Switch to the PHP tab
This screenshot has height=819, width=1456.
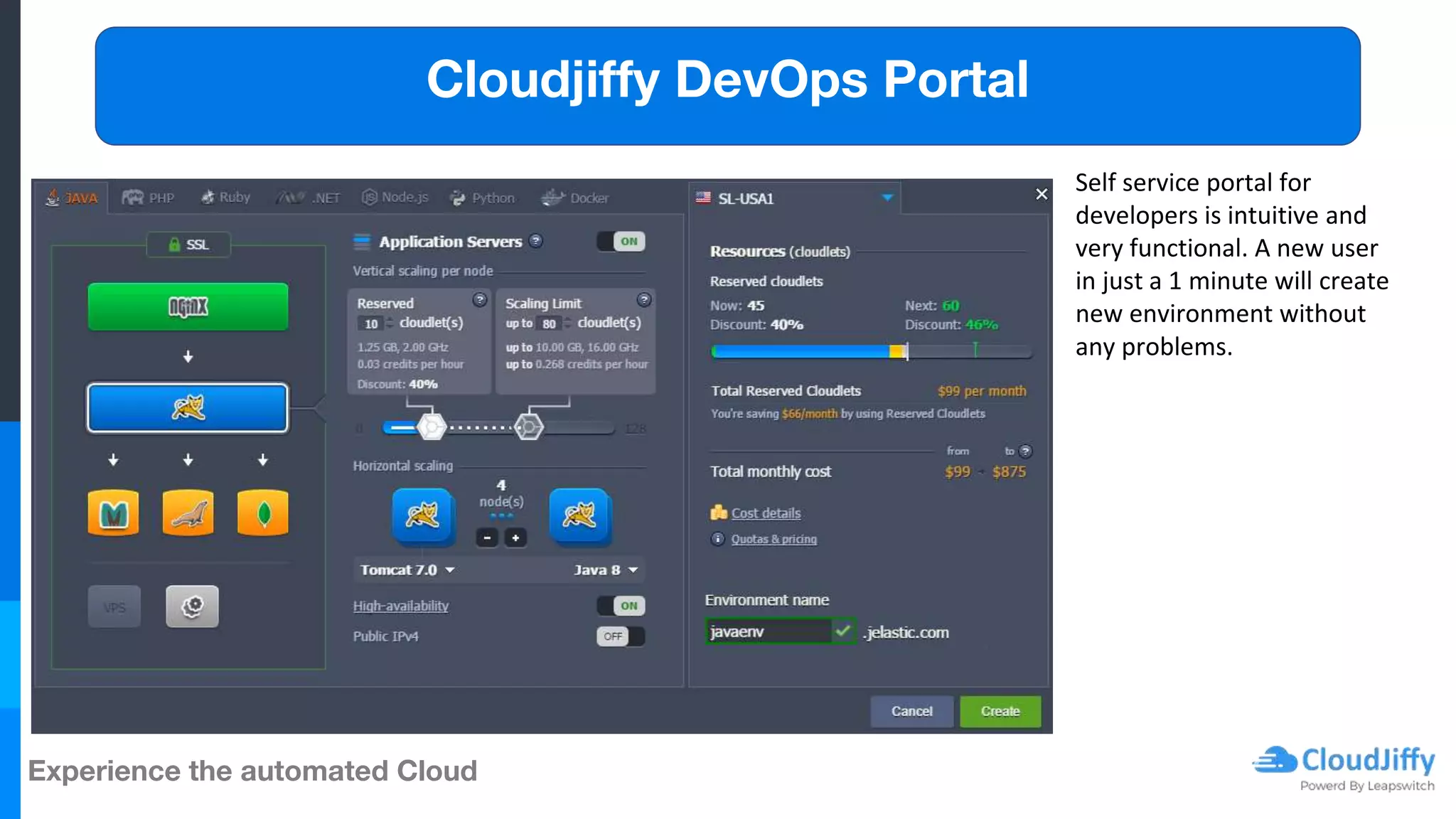[148, 198]
